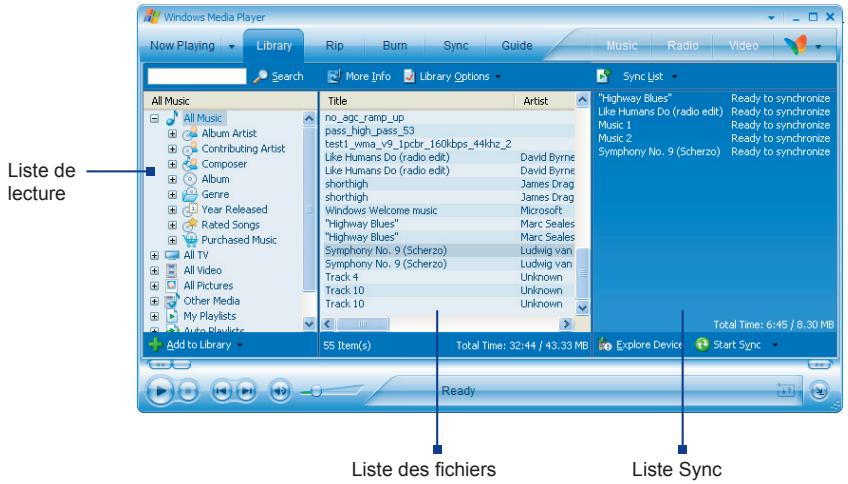This screenshot has height=484, width=848.
Task: Click the Album Artist icon
Action: click(190, 134)
